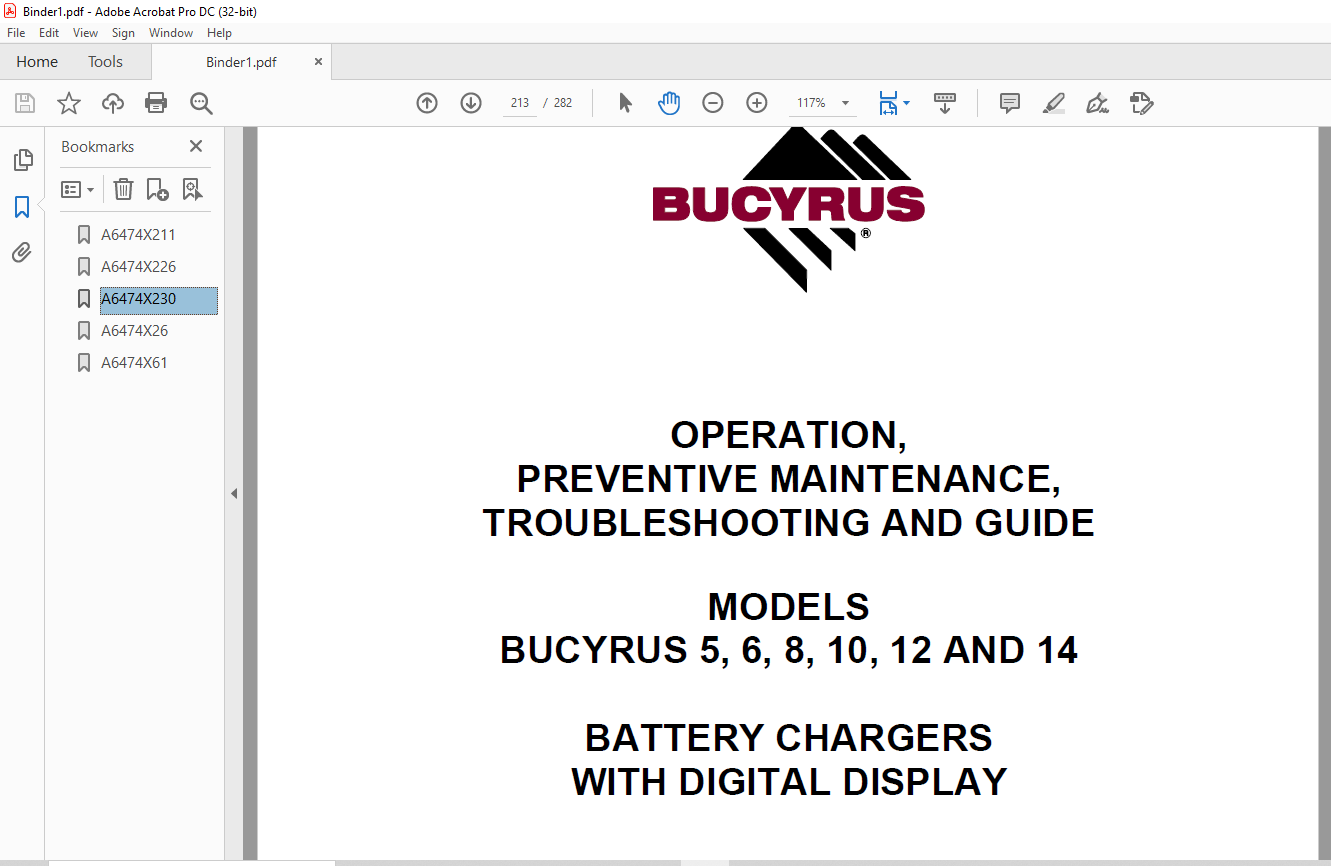Open the Attachments paperclip panel
This screenshot has width=1331, height=866.
pos(22,253)
